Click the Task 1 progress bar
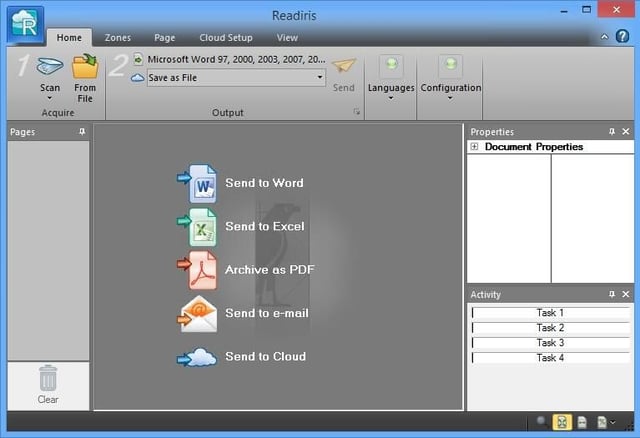The image size is (640, 438). point(551,313)
